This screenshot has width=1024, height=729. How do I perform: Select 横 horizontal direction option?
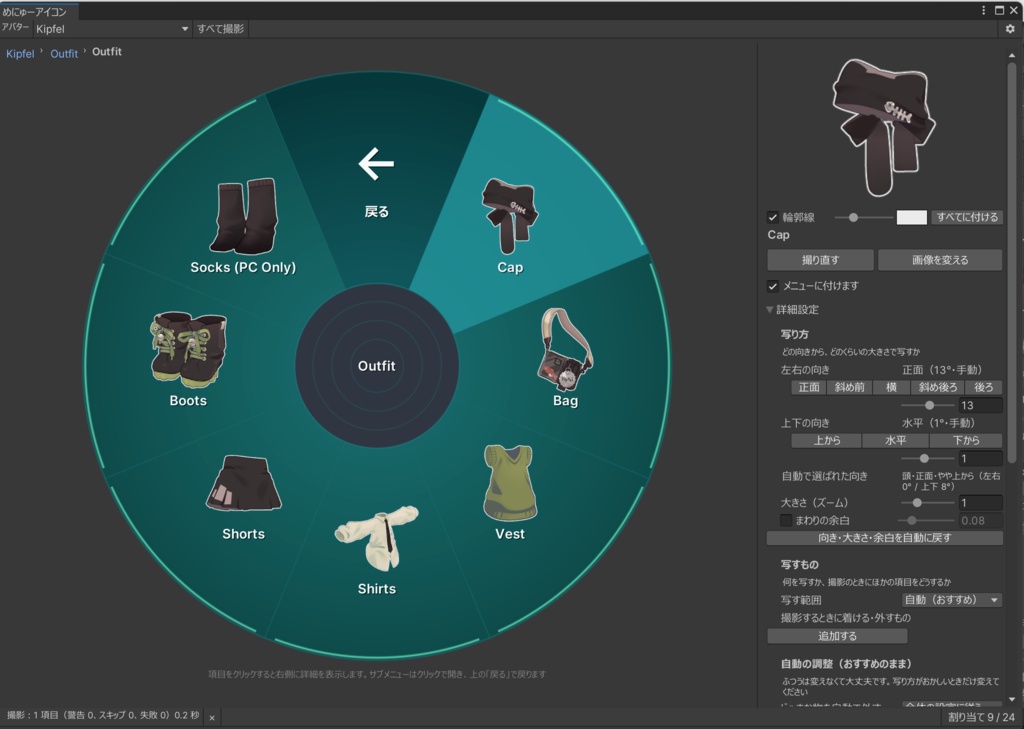click(891, 387)
